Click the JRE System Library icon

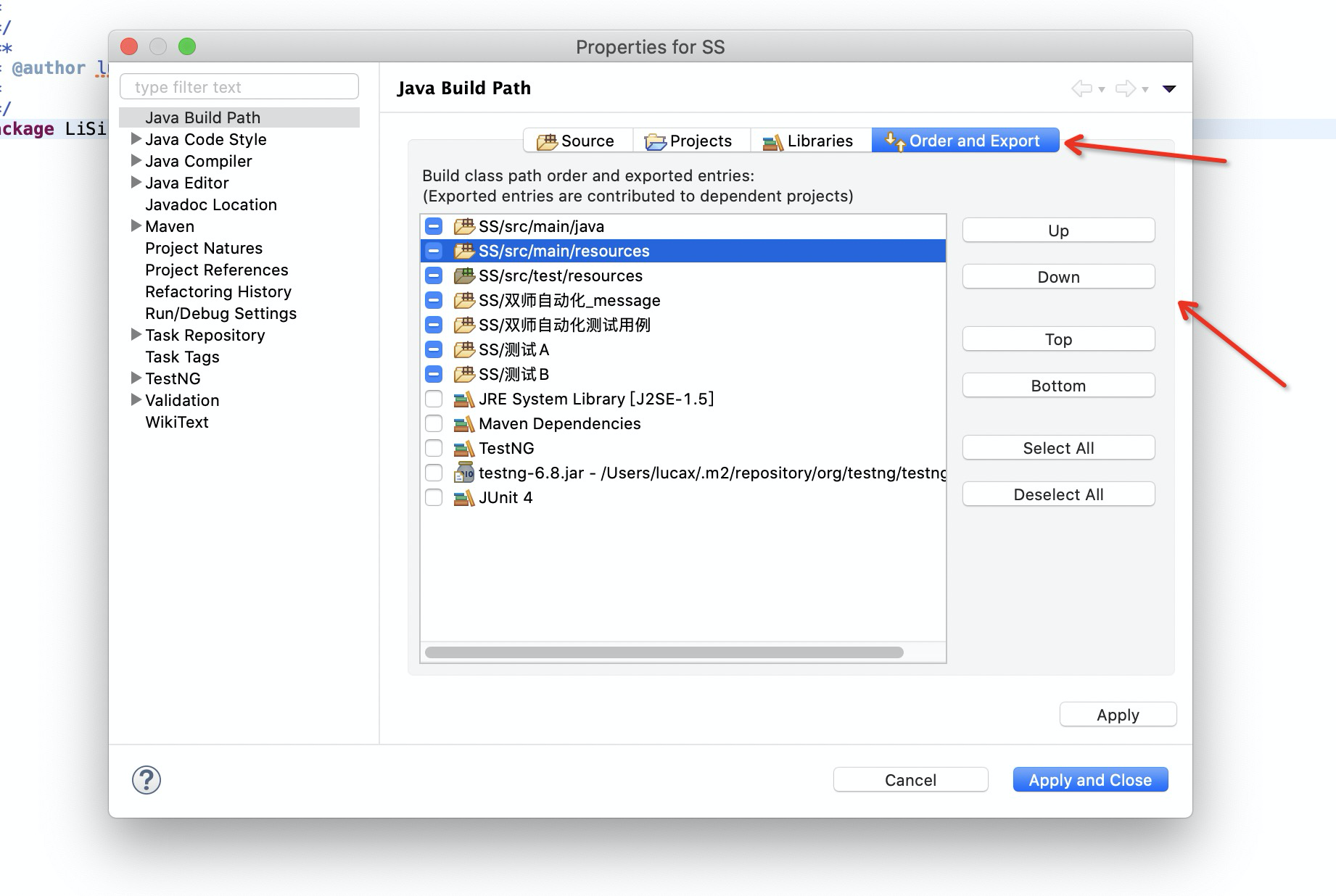click(x=463, y=399)
